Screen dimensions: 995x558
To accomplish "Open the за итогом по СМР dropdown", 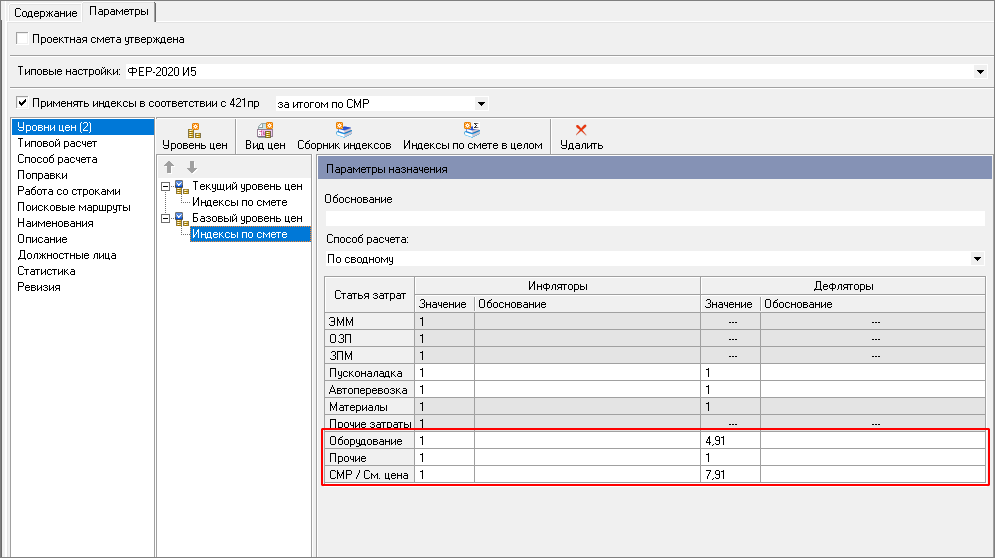I will click(481, 103).
